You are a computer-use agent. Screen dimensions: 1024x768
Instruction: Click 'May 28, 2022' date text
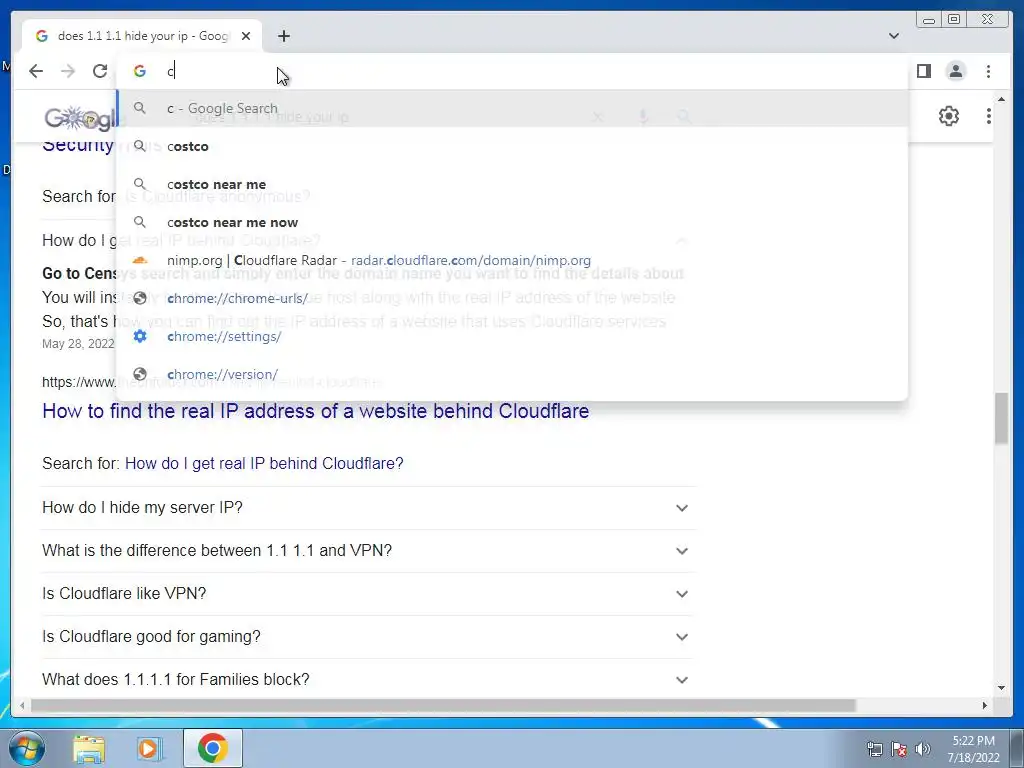78,344
